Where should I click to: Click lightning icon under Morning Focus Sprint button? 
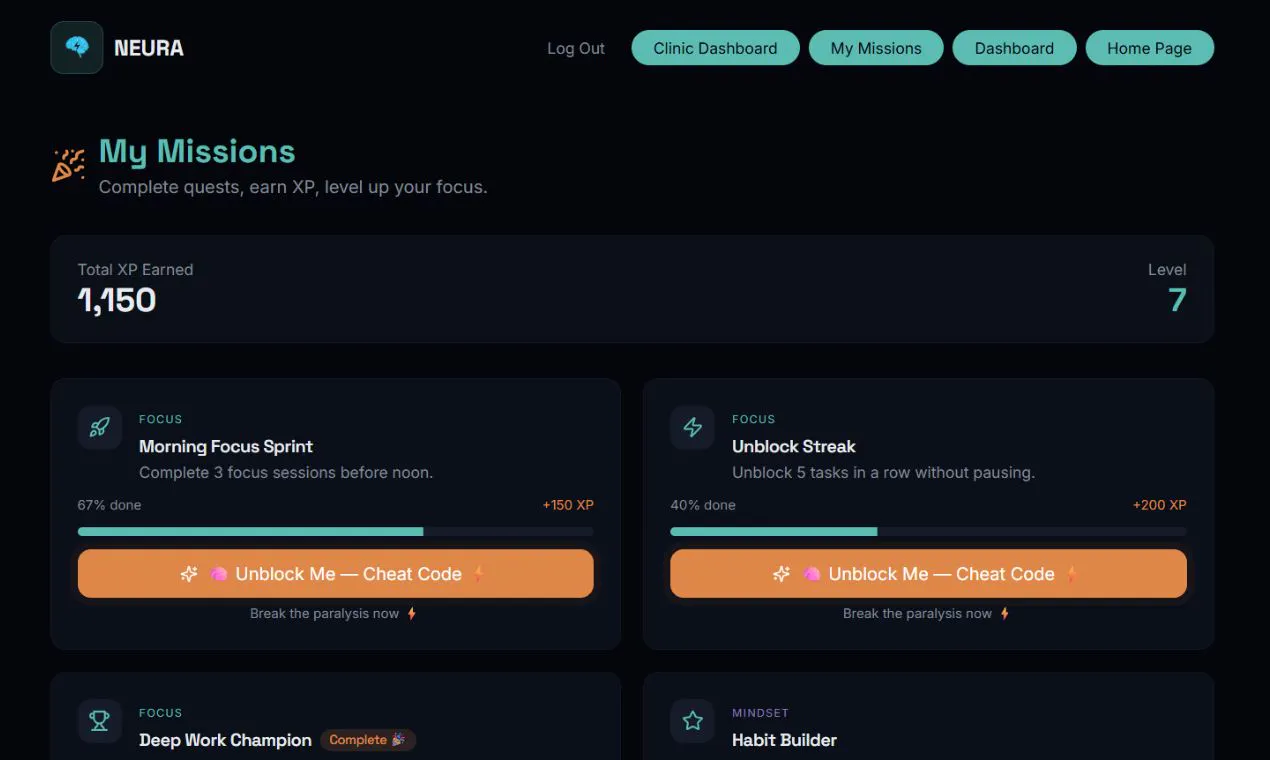coord(411,614)
